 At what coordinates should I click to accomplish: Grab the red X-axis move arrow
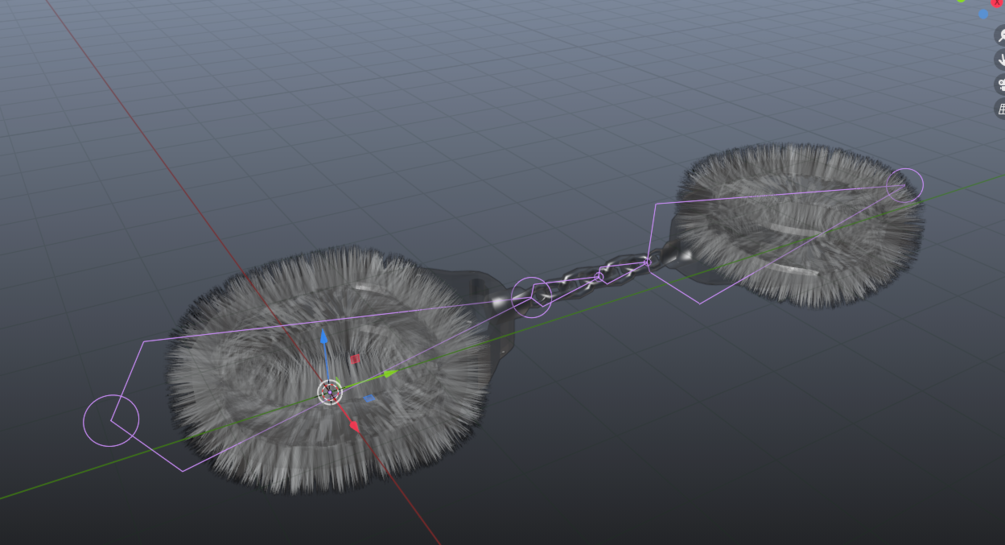(354, 426)
